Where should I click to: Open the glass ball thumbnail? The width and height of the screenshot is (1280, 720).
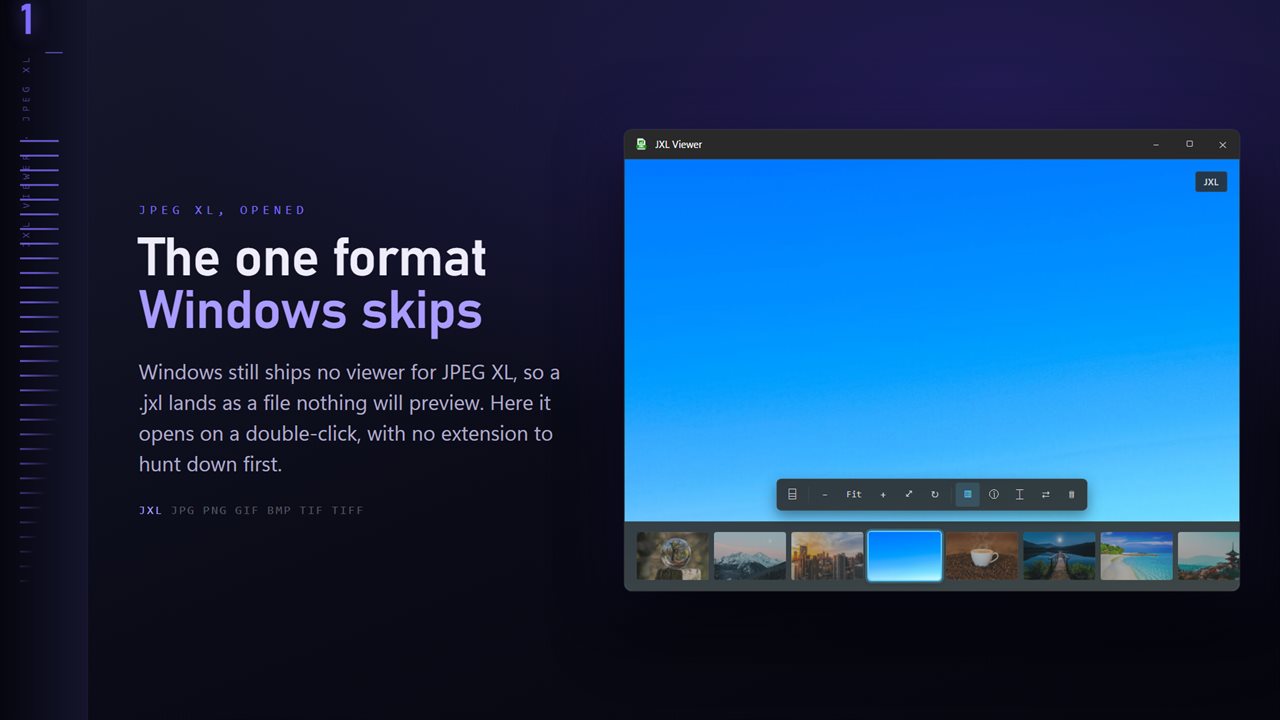coord(673,556)
